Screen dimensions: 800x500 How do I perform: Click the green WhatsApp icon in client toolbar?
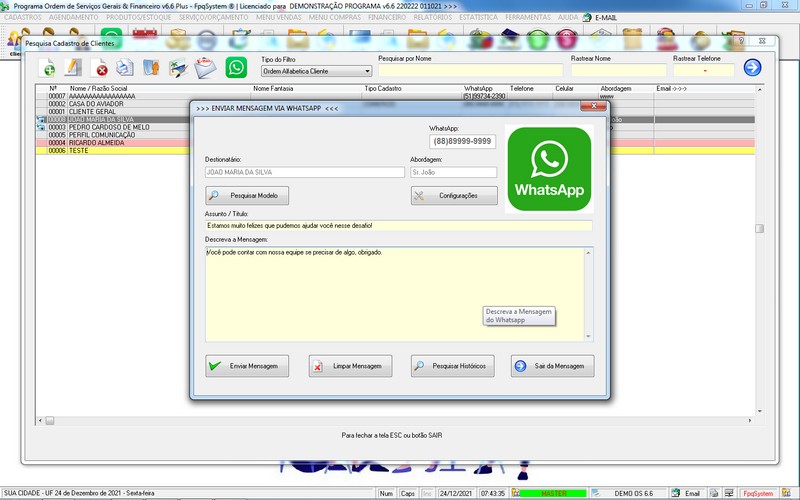click(236, 67)
